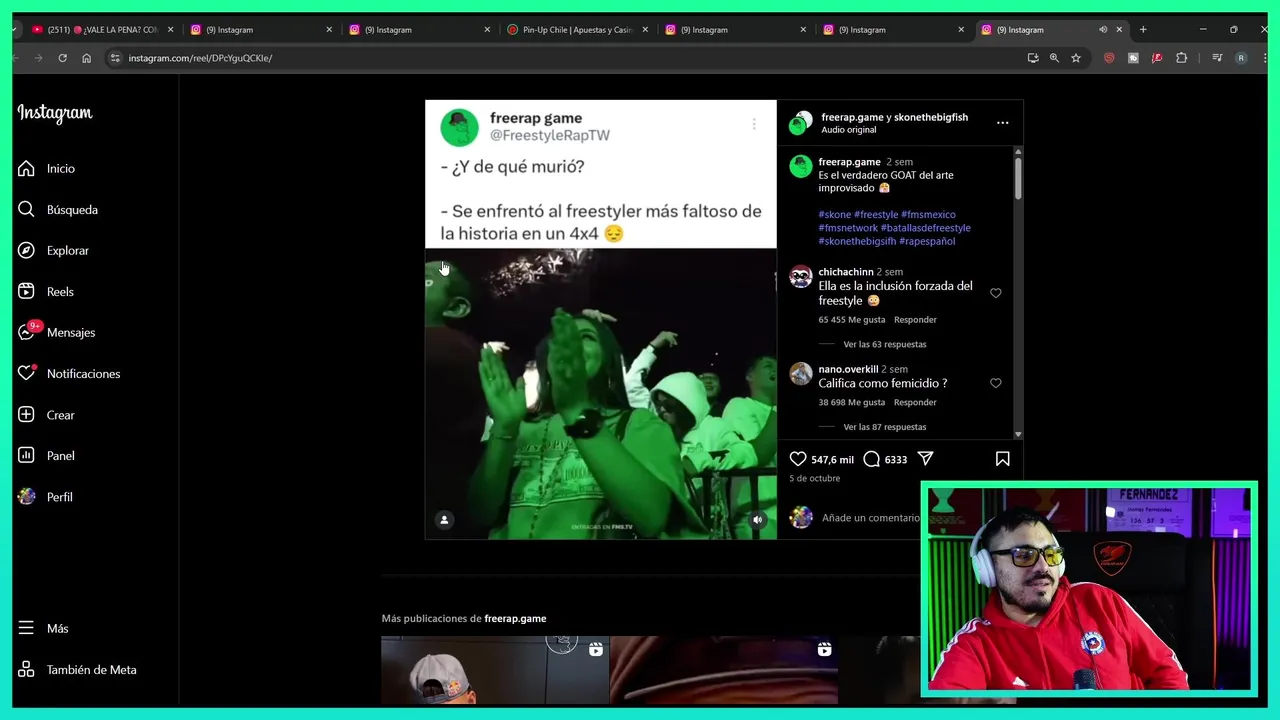The height and width of the screenshot is (720, 1280).
Task: Open the first related freerap.game thumbnail
Action: (x=495, y=671)
